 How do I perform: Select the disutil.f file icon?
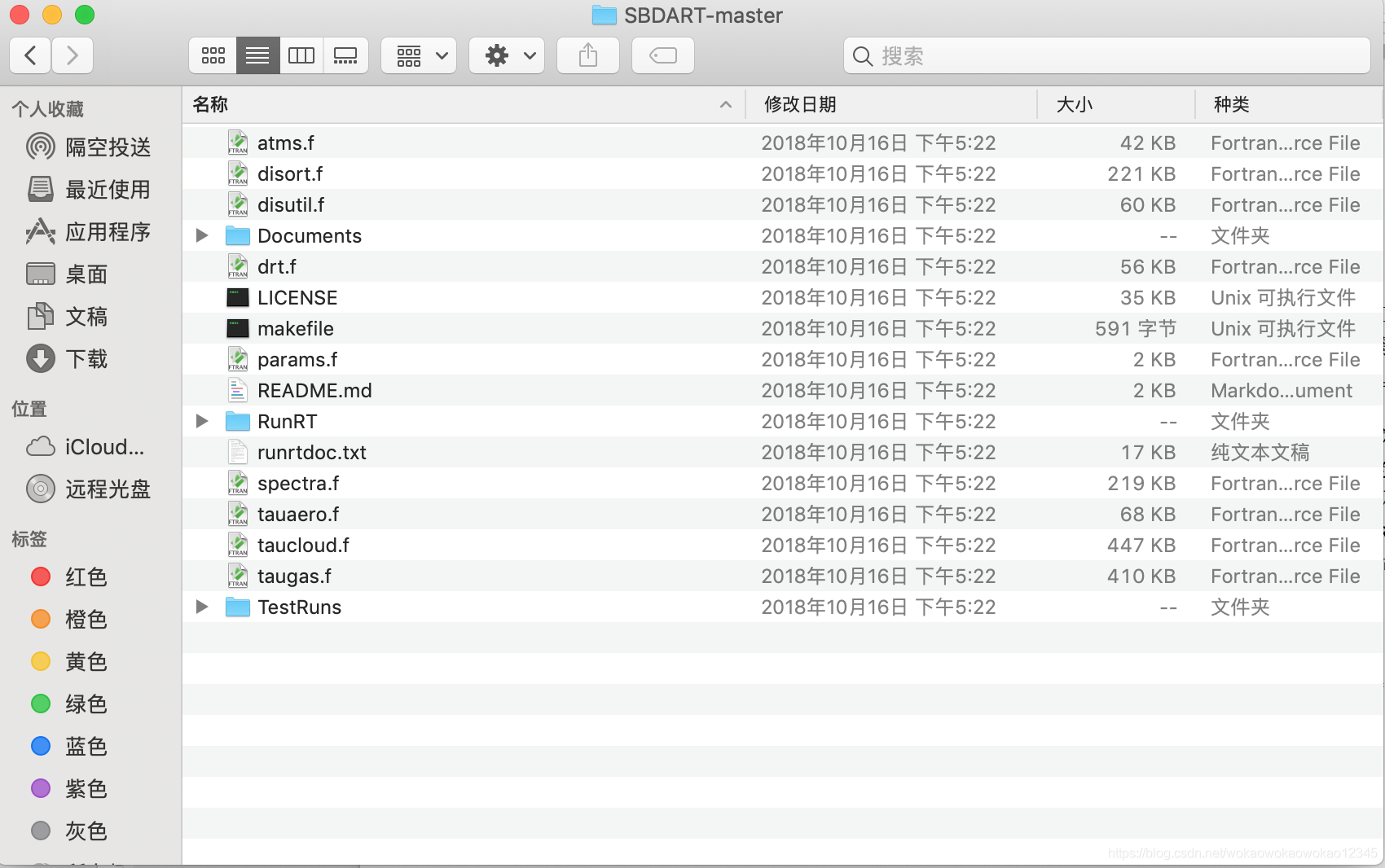coord(238,204)
